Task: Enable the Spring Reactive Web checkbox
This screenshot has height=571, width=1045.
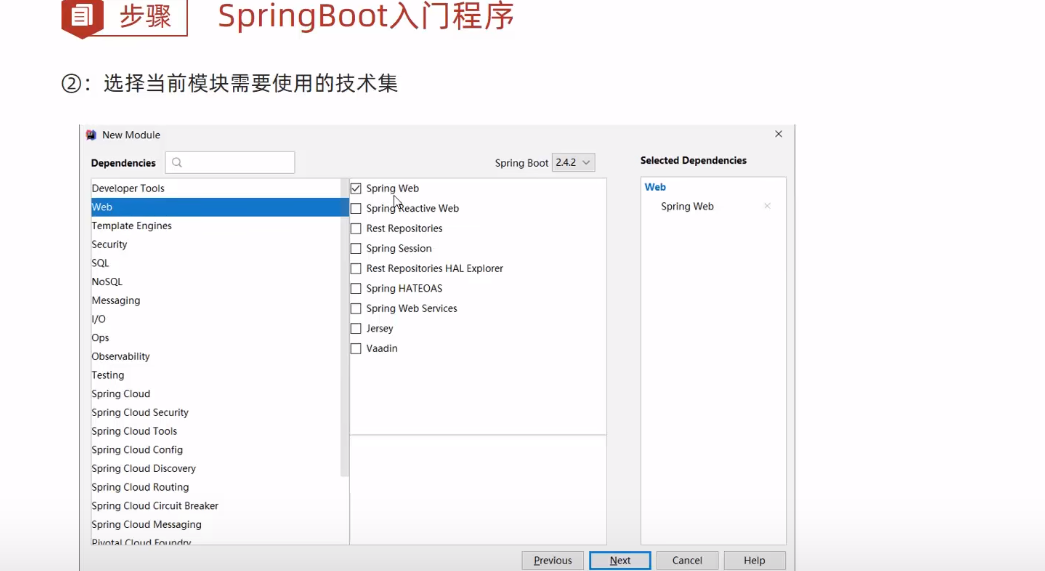Action: pyautogui.click(x=356, y=209)
